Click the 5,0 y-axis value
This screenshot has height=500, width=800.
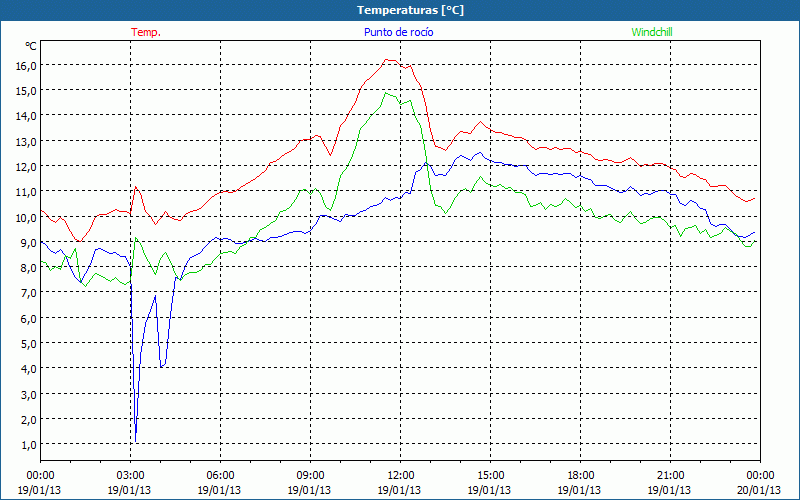tap(28, 343)
